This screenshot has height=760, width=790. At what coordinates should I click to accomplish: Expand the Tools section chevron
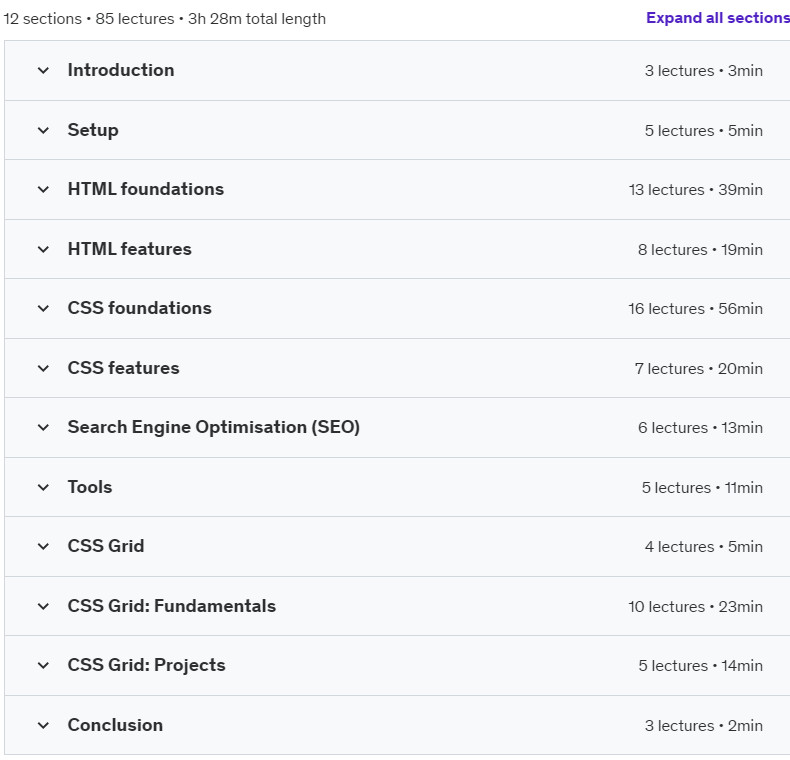tap(43, 487)
